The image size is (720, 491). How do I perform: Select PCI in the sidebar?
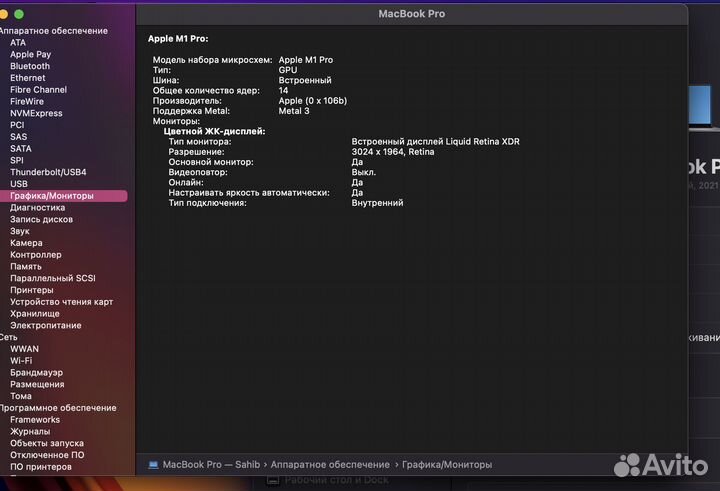[x=17, y=125]
